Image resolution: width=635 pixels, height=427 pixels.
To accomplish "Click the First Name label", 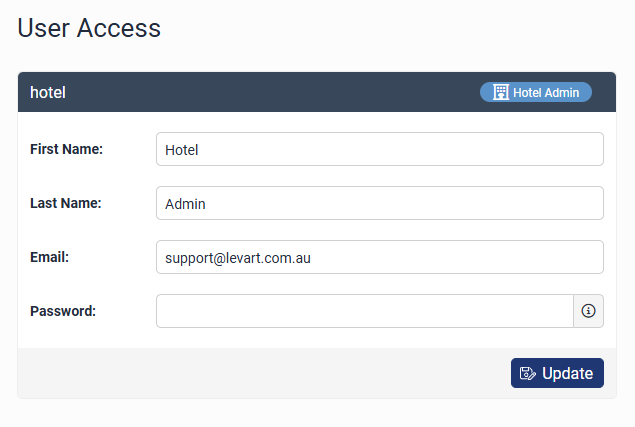I will point(67,149).
